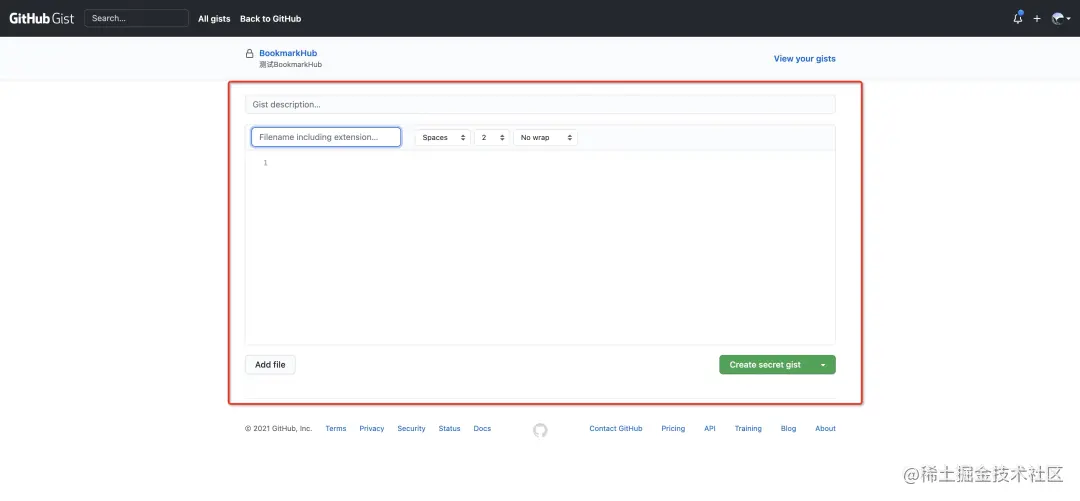
Task: Click the GitHub octocat footer logo
Action: click(540, 430)
